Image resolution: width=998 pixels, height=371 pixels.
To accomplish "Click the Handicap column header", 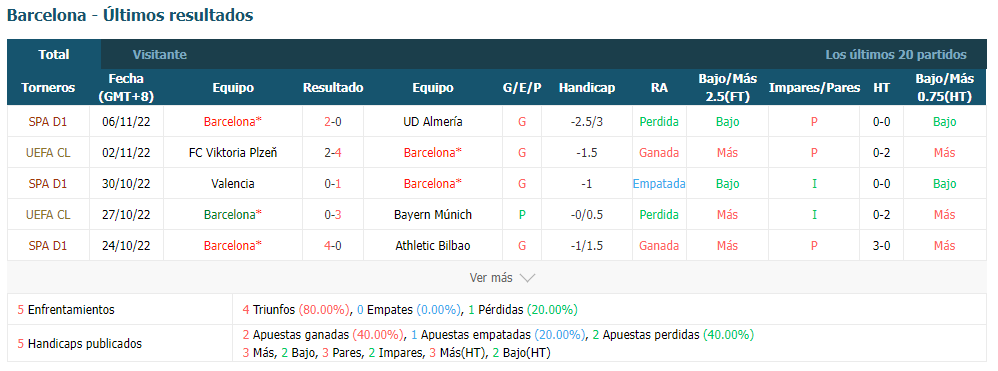I will [x=587, y=88].
